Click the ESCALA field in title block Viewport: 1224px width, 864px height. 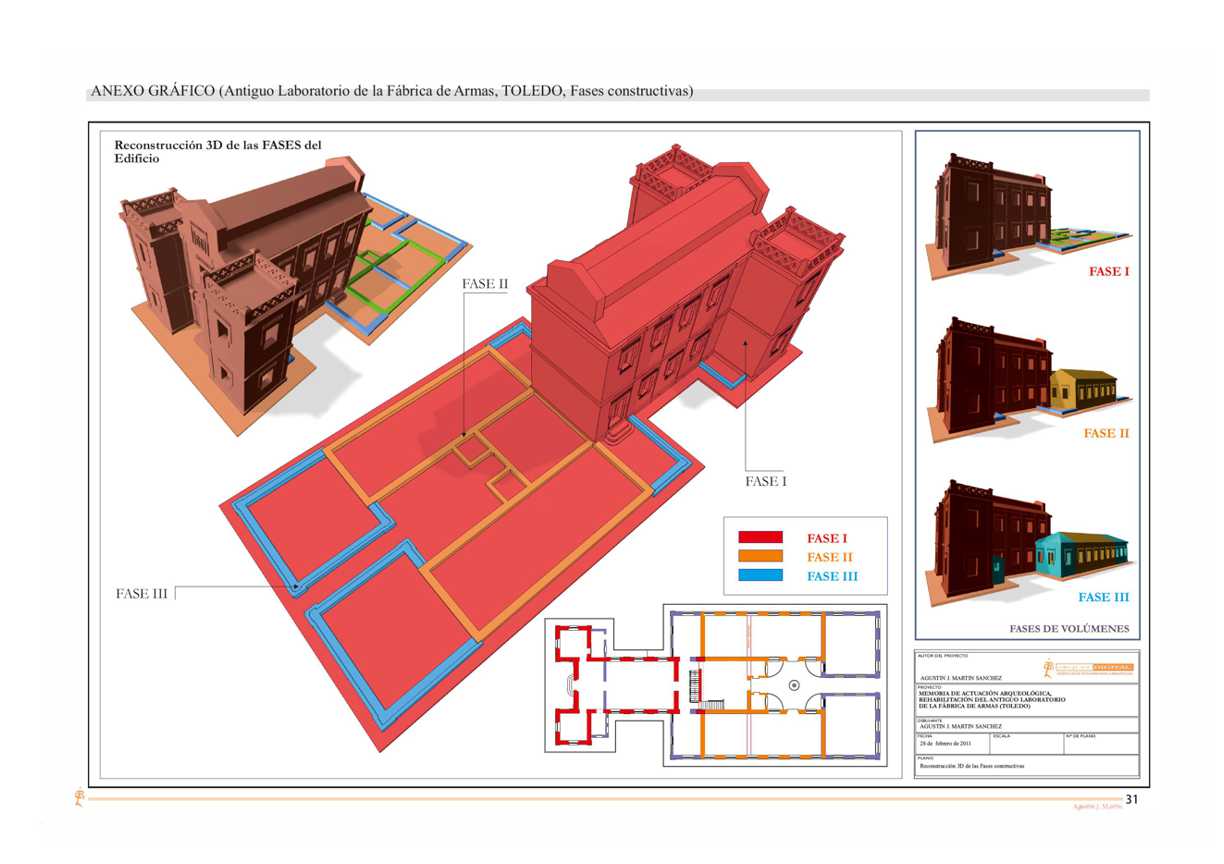[x=1027, y=743]
